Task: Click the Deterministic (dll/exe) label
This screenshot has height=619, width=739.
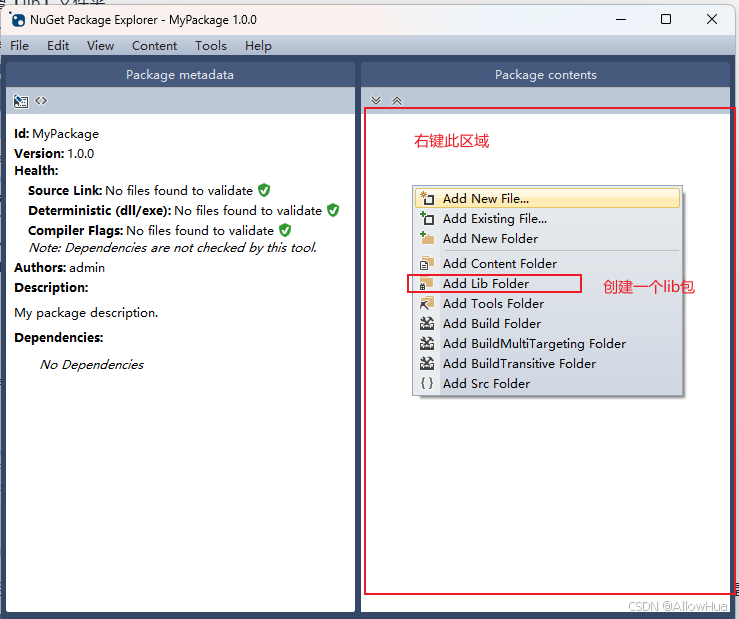Action: 100,210
